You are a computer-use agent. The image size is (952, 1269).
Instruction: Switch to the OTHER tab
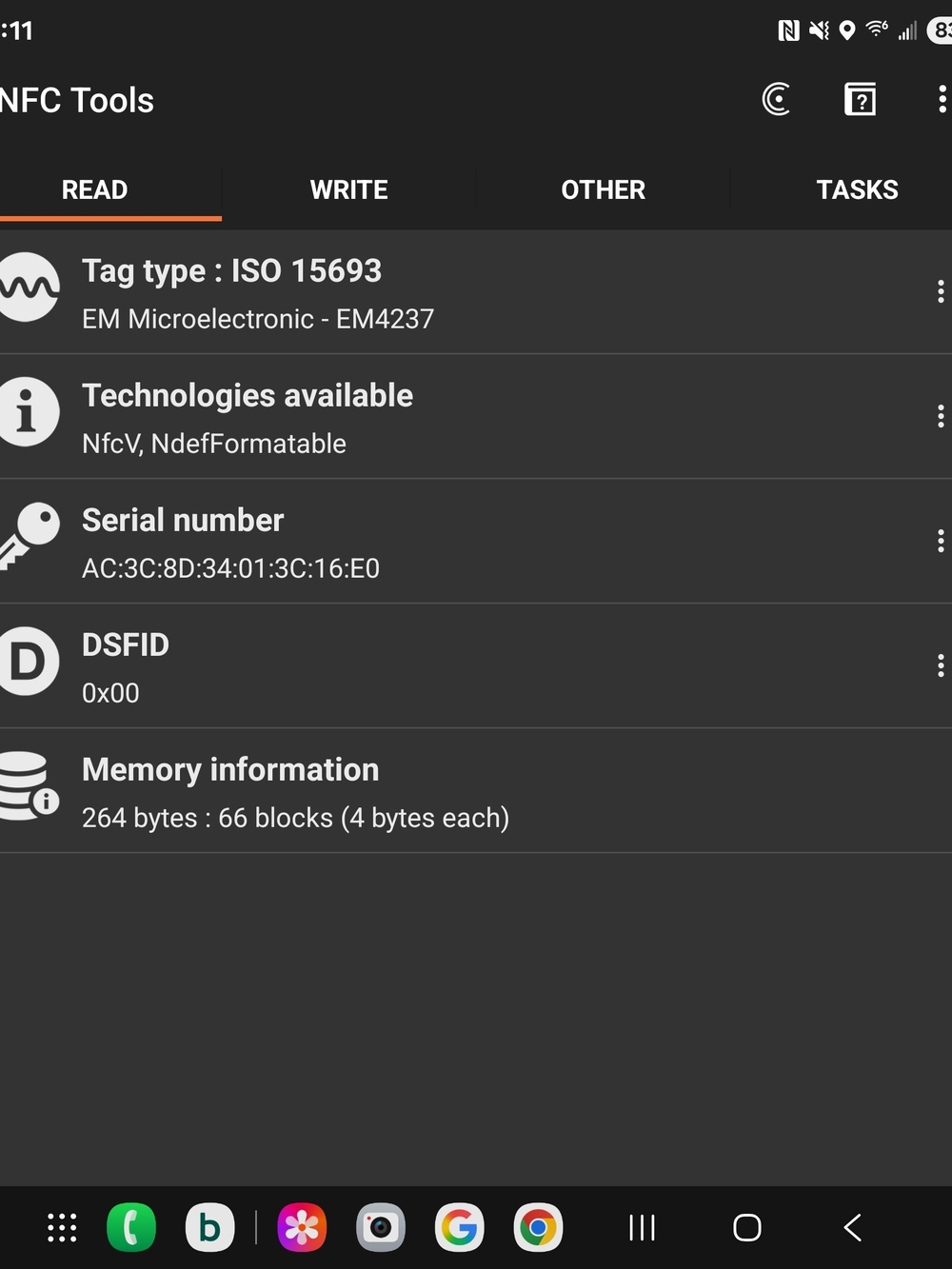603,190
